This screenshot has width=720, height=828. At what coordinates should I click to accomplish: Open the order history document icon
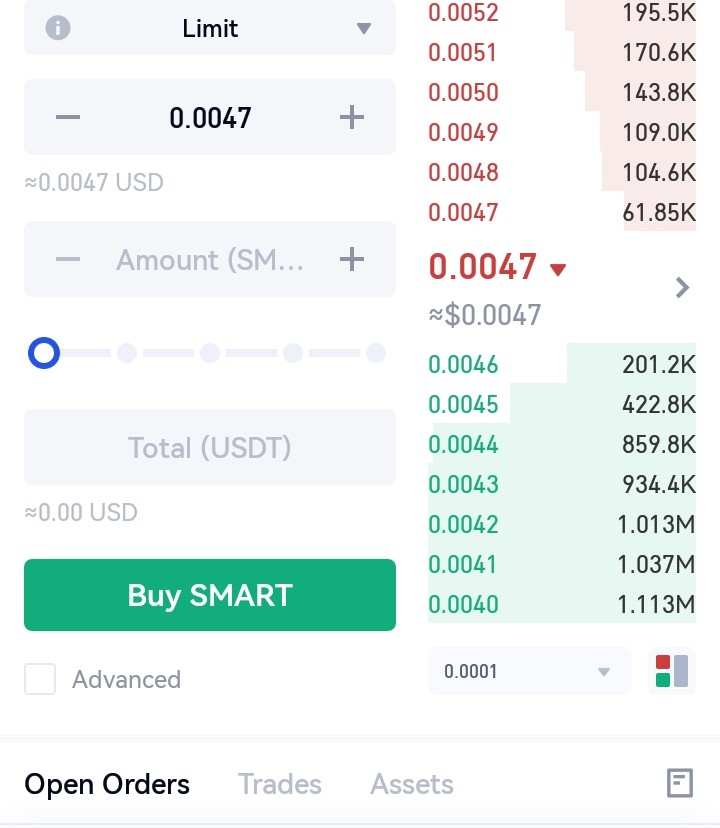click(x=680, y=783)
